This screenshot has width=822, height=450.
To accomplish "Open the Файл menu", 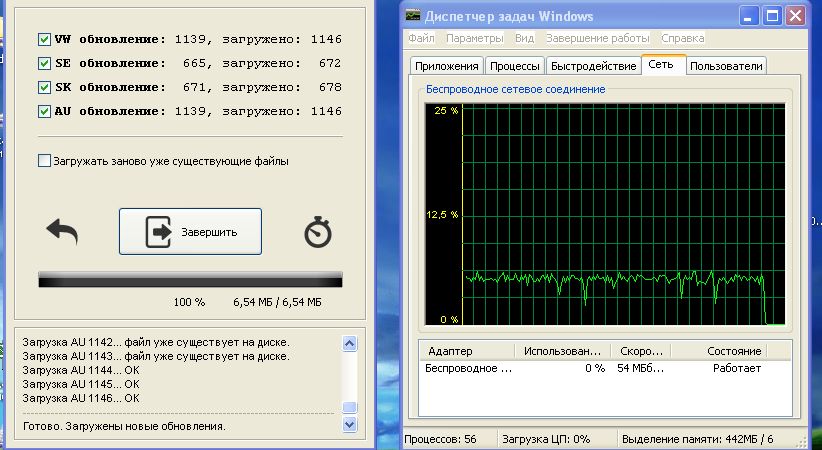I will (x=421, y=38).
